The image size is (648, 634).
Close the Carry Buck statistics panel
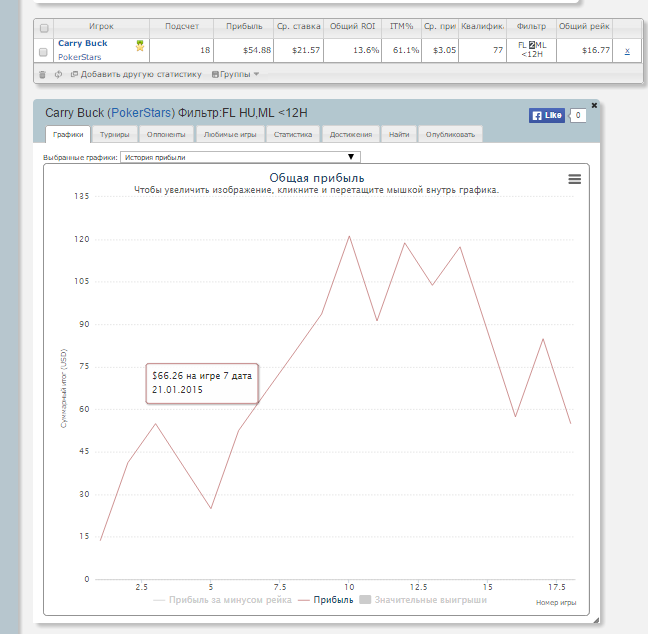point(594,105)
